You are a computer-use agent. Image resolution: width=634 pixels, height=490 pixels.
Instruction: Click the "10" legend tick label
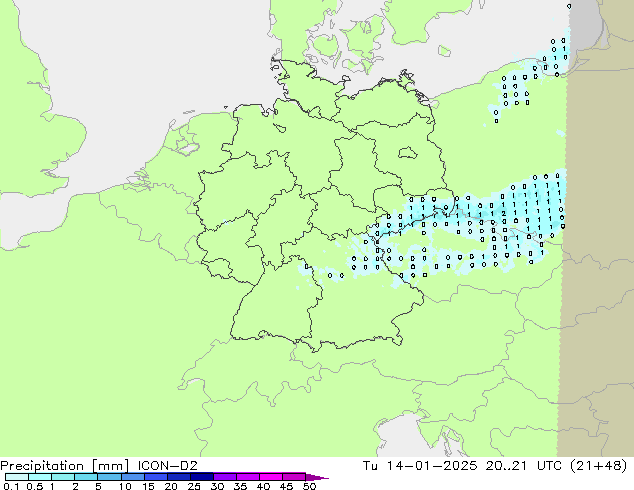pos(125,486)
